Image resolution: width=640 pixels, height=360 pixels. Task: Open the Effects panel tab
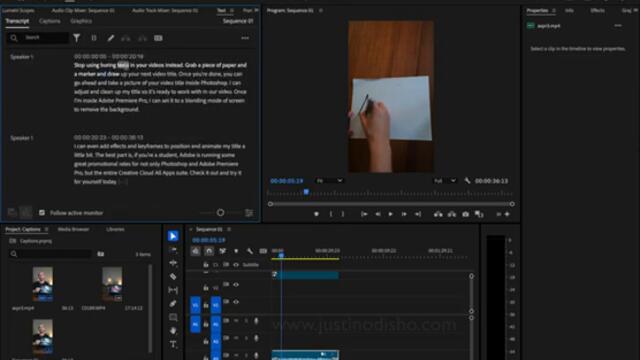coord(598,10)
